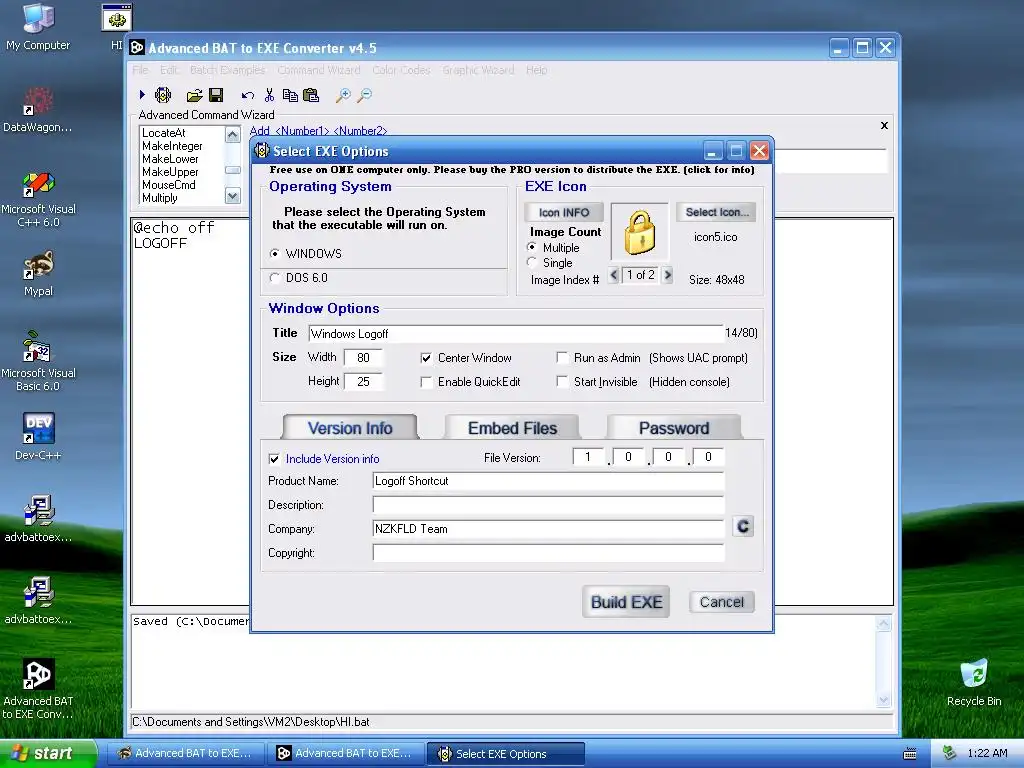Enable the Start Invisible checkbox
This screenshot has width=1024, height=768.
coord(562,381)
